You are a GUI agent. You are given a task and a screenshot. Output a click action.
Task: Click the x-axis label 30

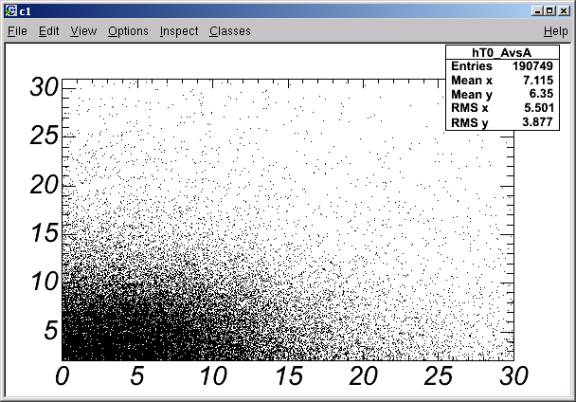point(514,376)
